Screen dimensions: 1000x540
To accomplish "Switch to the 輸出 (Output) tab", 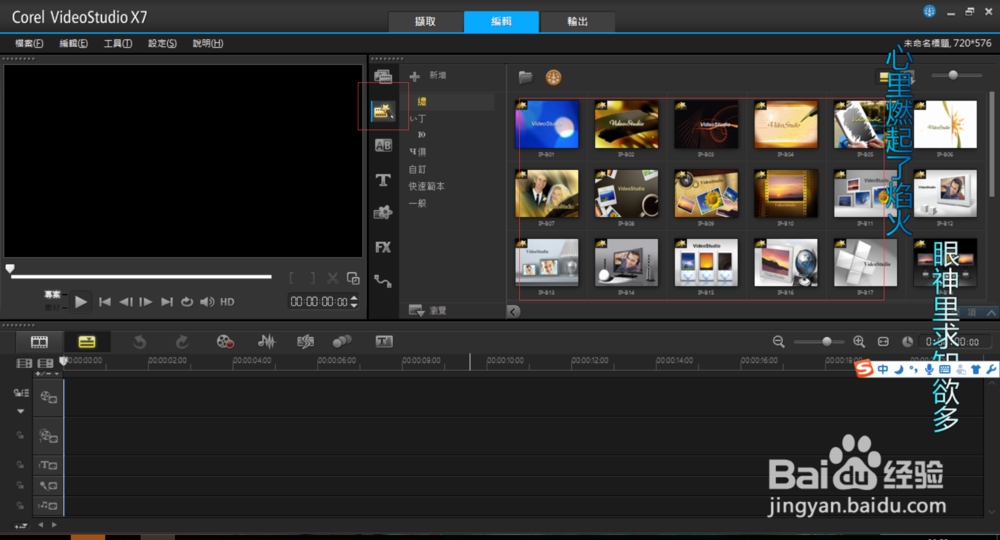I will [x=577, y=22].
